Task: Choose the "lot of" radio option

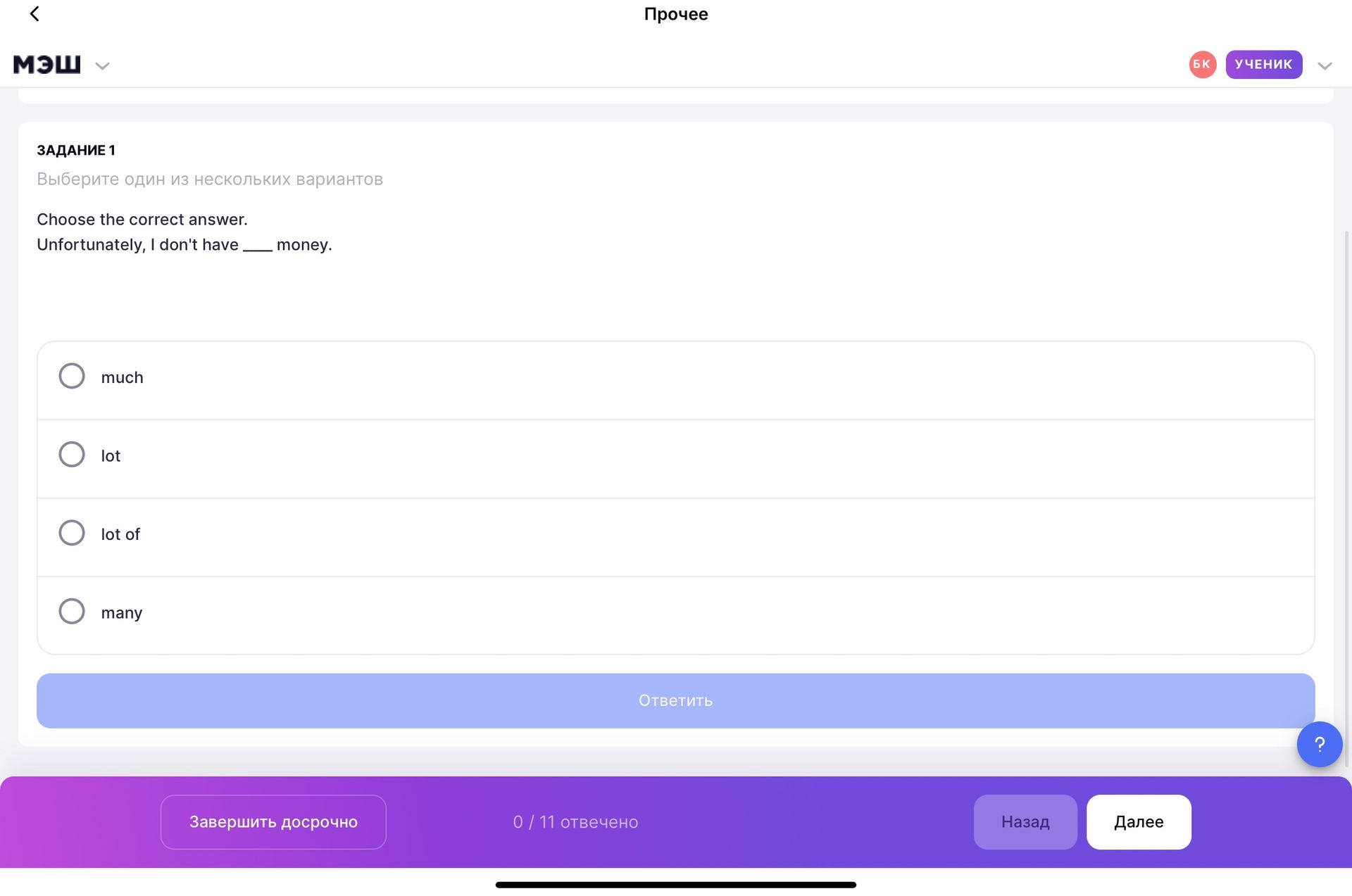Action: [x=72, y=533]
